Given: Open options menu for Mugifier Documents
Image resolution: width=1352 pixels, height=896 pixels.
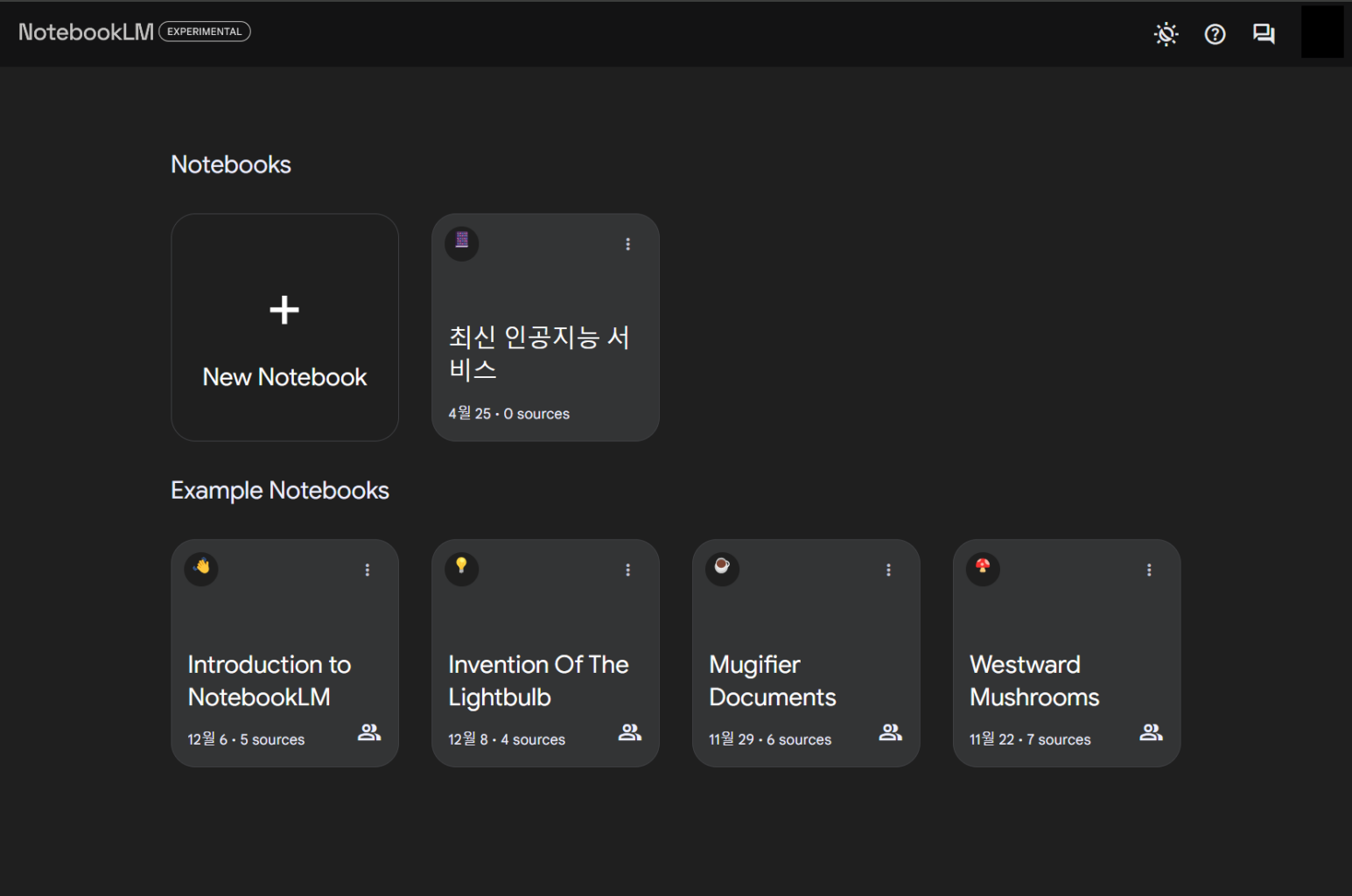Looking at the screenshot, I should pyautogui.click(x=888, y=570).
